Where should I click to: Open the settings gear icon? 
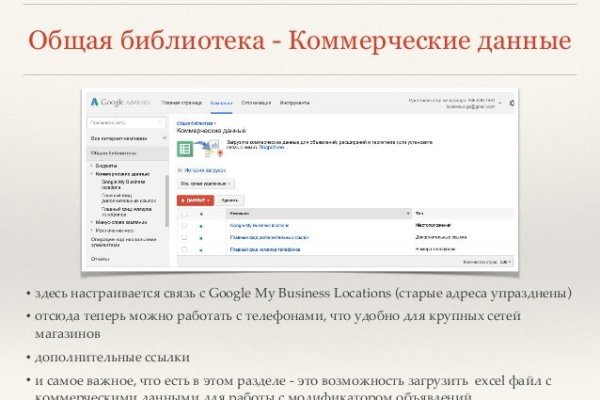click(x=511, y=103)
